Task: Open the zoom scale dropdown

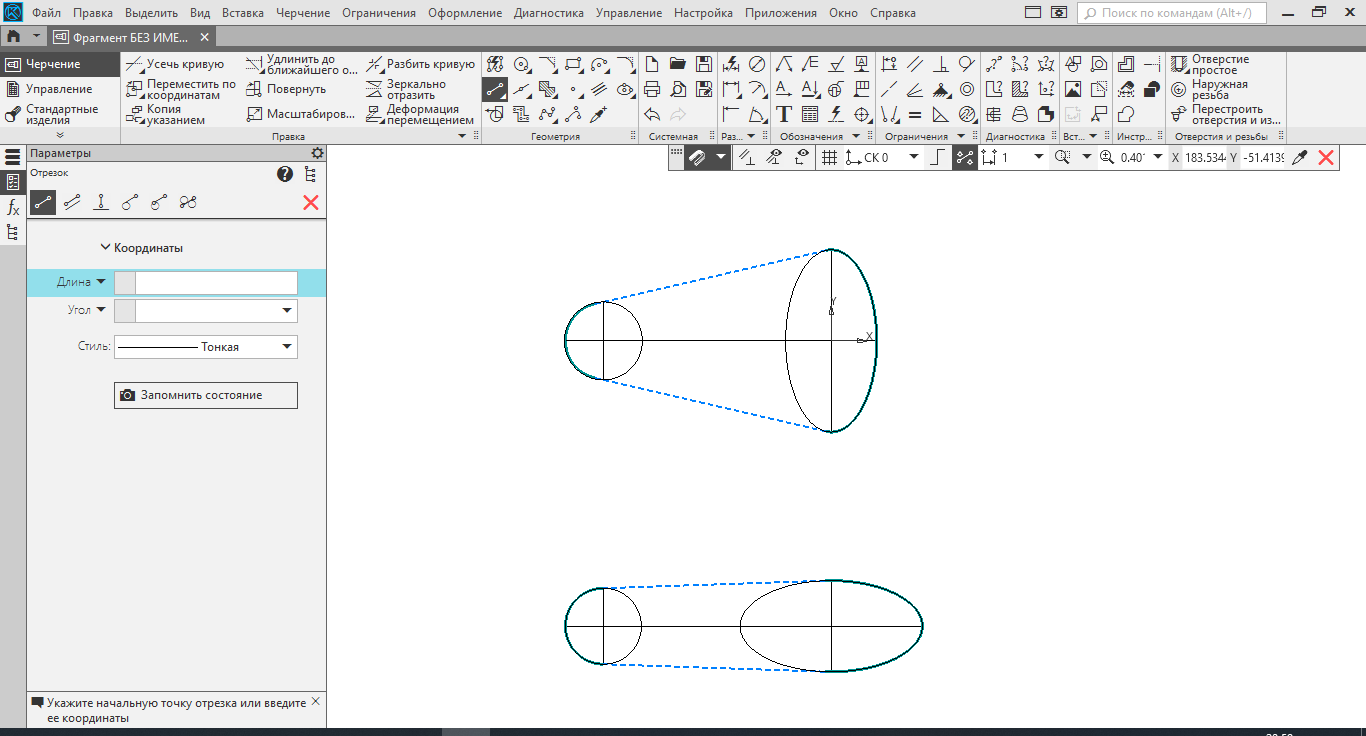Action: tap(1158, 157)
